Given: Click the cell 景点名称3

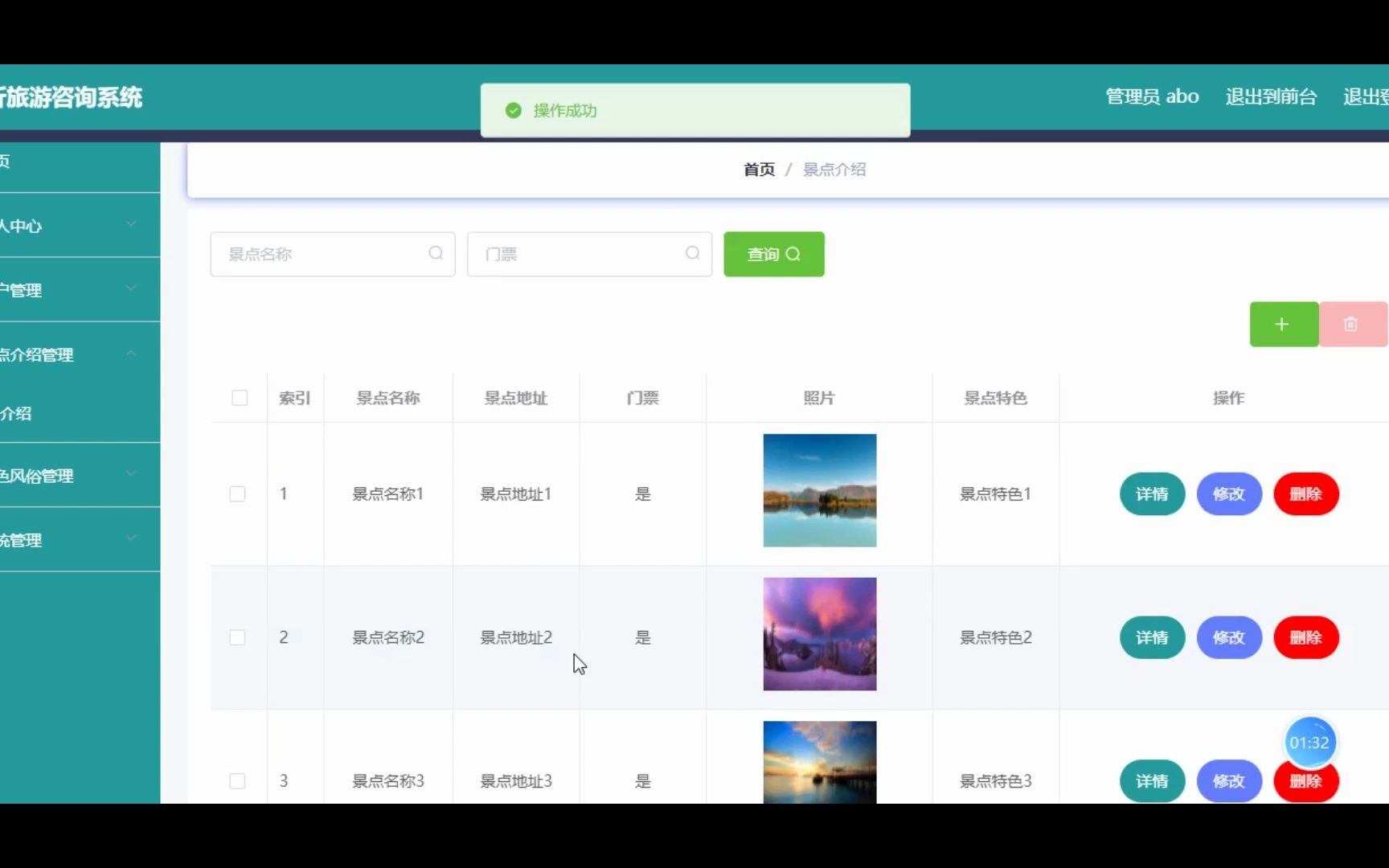Looking at the screenshot, I should (x=388, y=780).
